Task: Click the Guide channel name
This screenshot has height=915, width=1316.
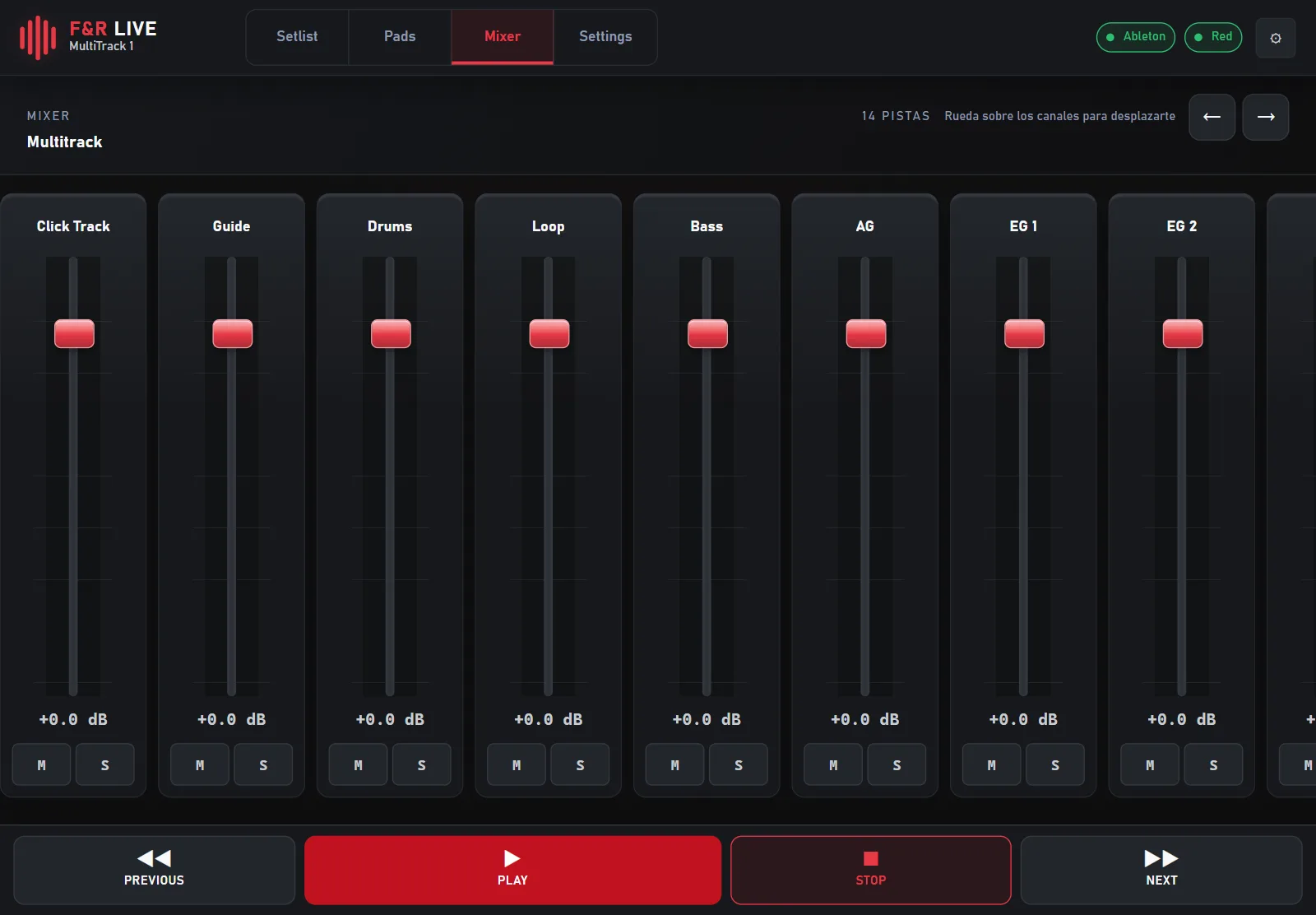Action: coord(231,226)
